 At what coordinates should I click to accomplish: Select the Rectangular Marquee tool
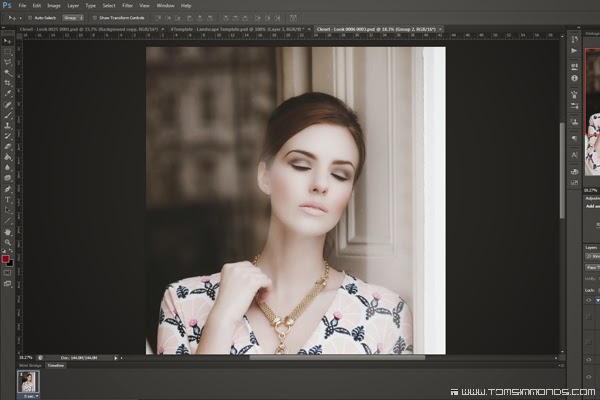(7, 52)
